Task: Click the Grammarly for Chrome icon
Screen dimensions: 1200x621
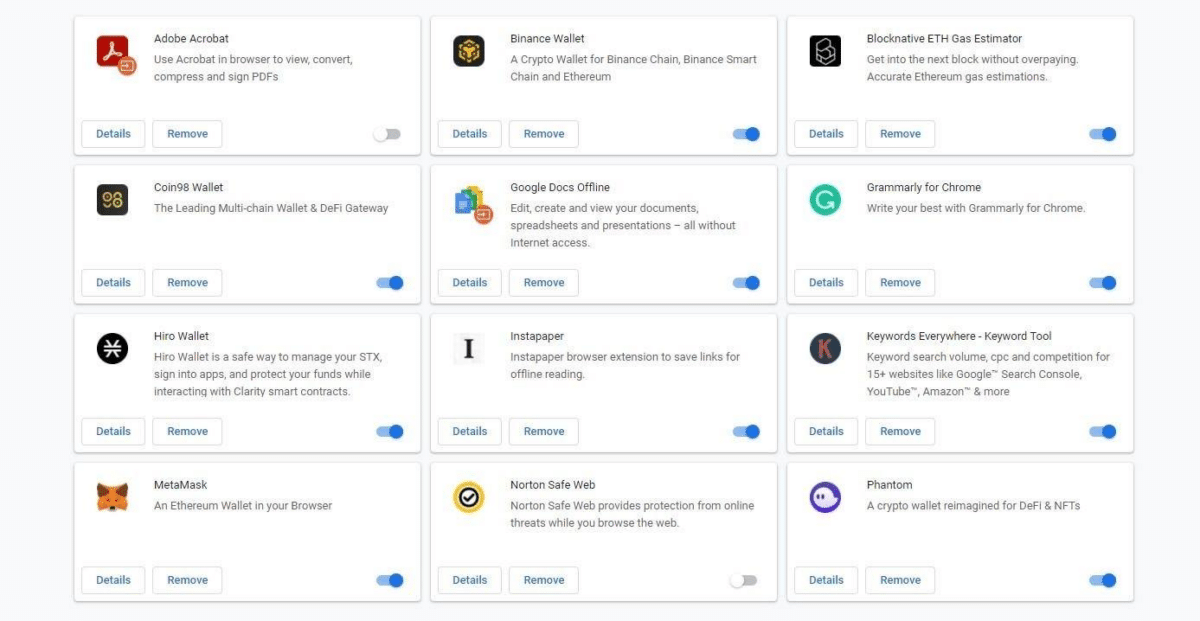Action: click(825, 200)
